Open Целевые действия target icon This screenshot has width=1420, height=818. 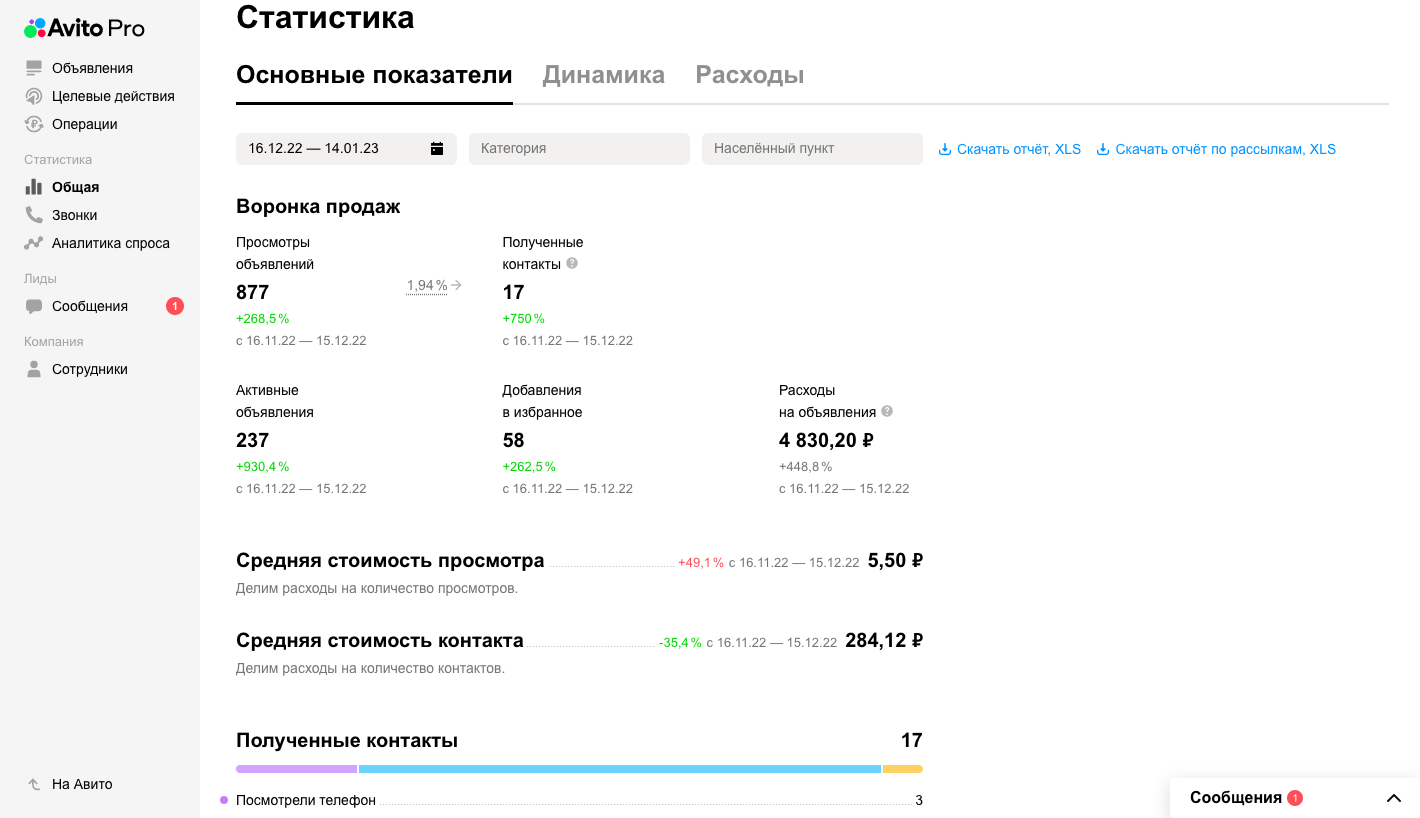click(34, 96)
